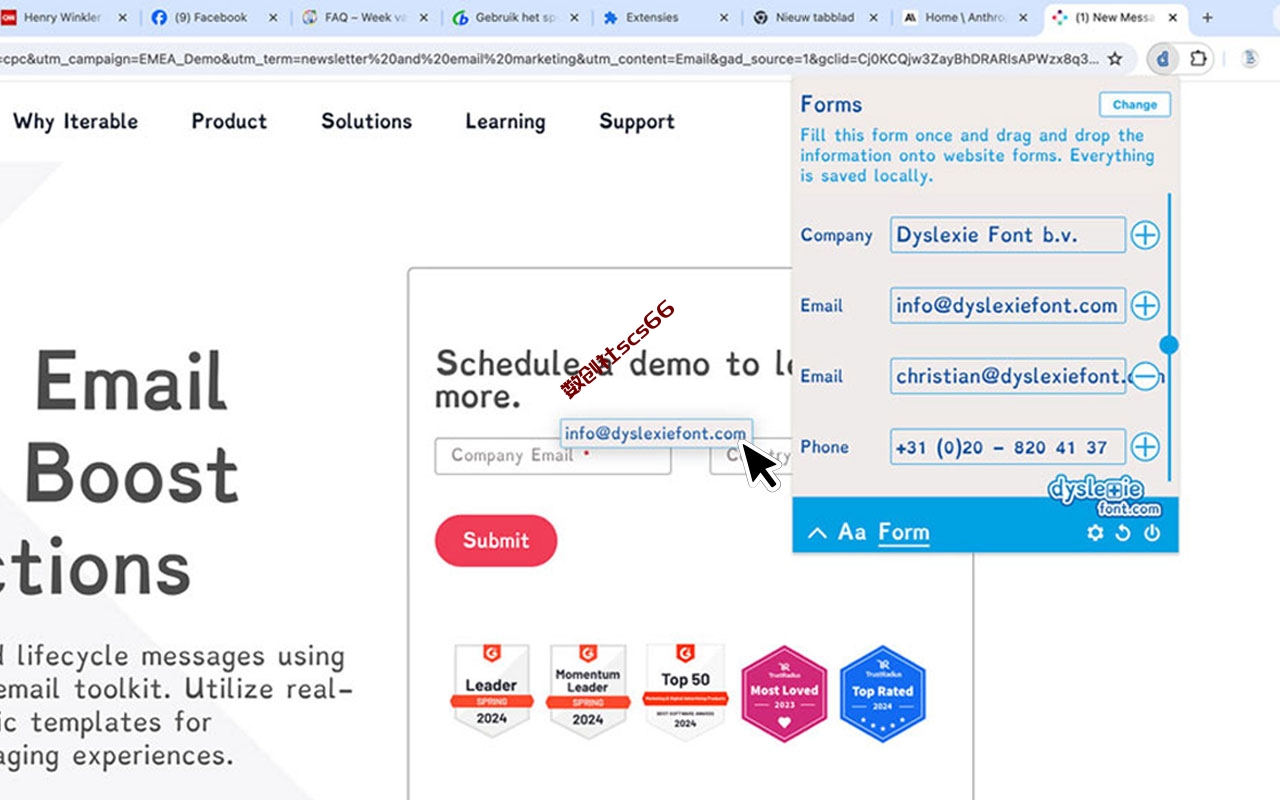Switch to the Extensies tab

pos(664,17)
